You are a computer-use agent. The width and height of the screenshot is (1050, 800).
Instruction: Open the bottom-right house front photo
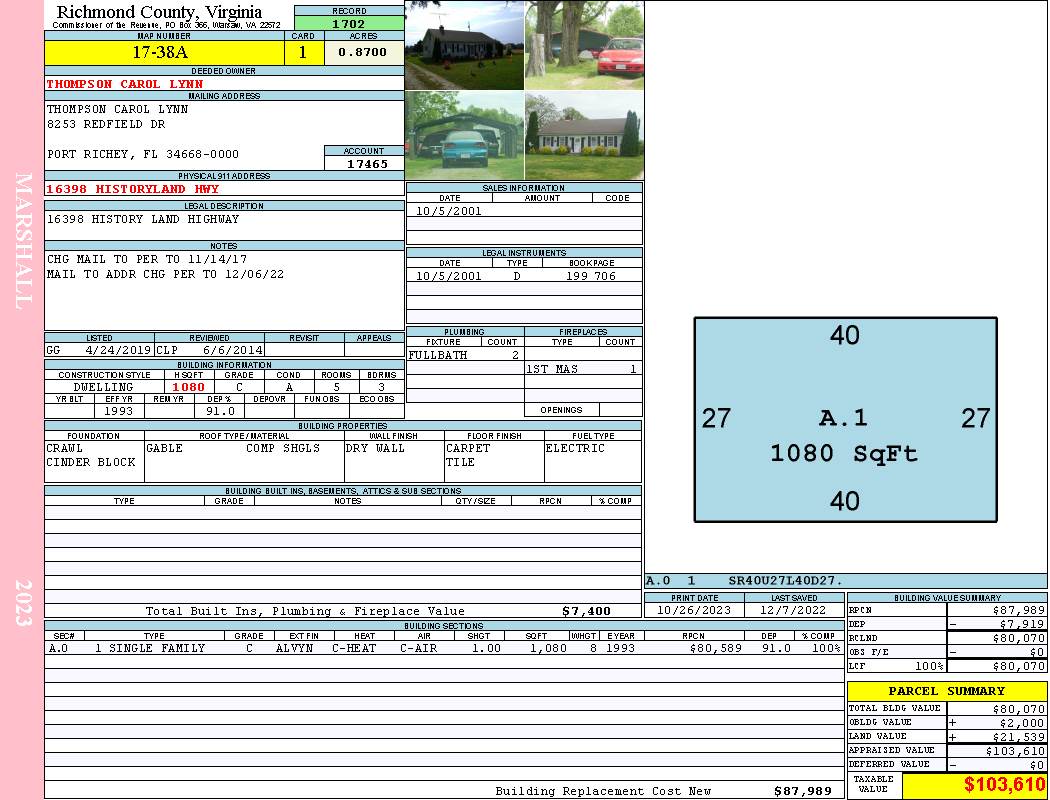coord(584,136)
